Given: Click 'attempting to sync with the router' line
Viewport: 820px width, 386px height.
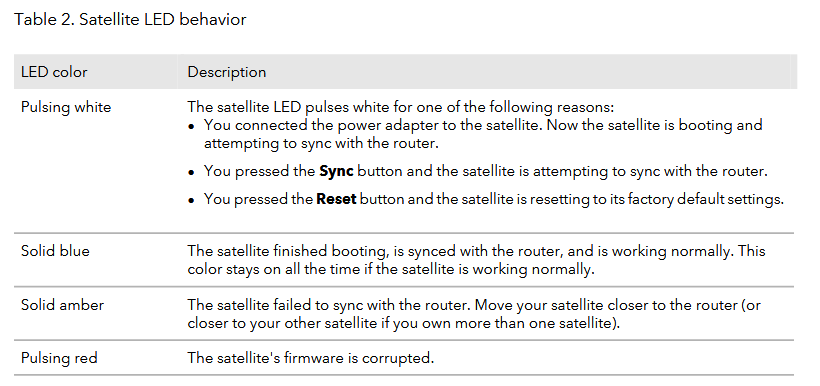Looking at the screenshot, I should click(x=321, y=143).
